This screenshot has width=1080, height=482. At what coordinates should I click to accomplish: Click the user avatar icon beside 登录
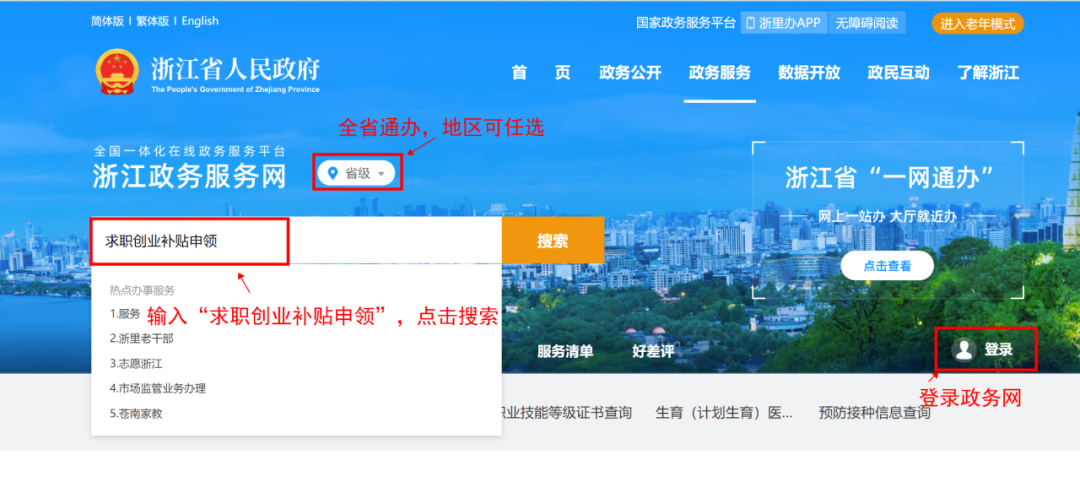click(x=964, y=350)
